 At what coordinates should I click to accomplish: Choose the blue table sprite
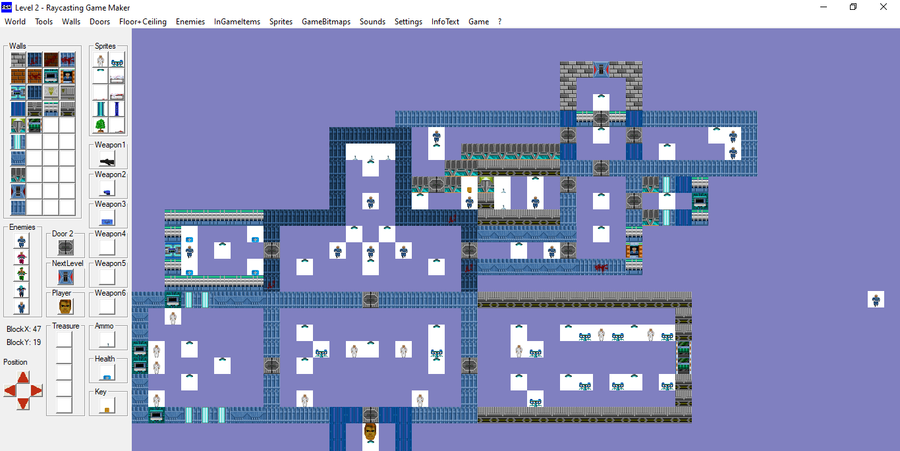tap(117, 60)
